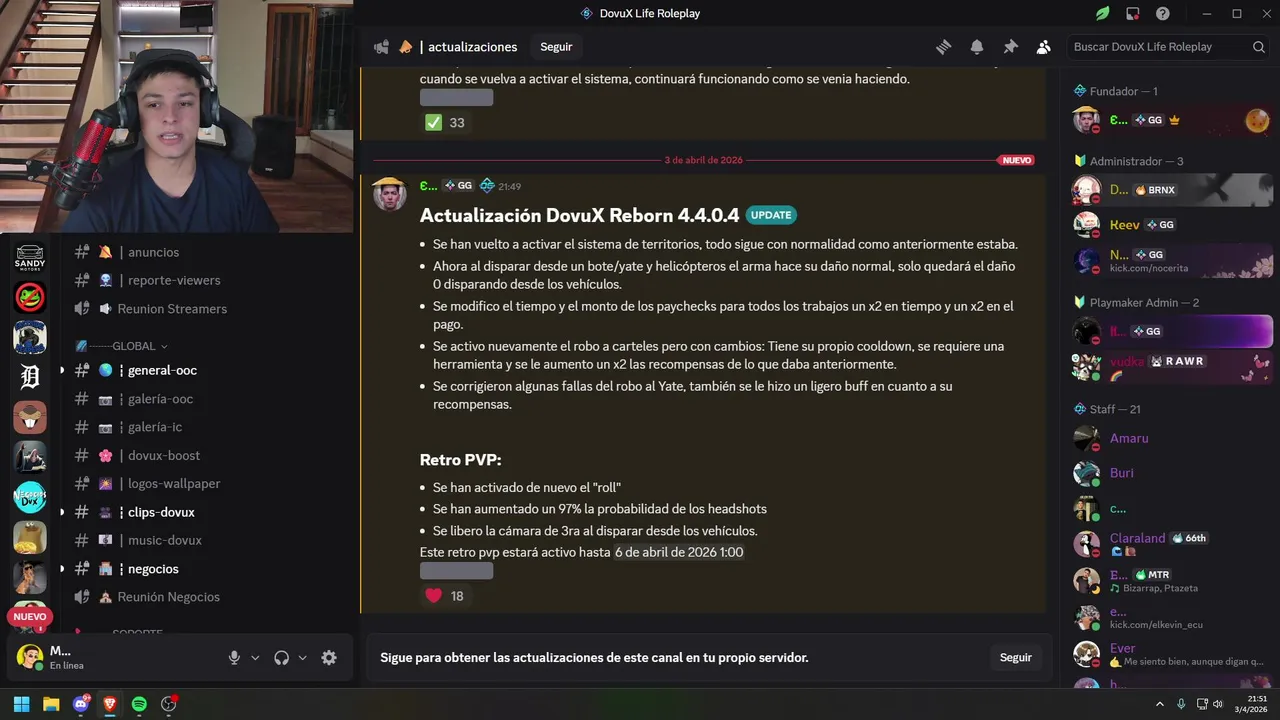This screenshot has height=720, width=1280.
Task: Click Seguir button in bottom follow bar
Action: coord(1015,657)
